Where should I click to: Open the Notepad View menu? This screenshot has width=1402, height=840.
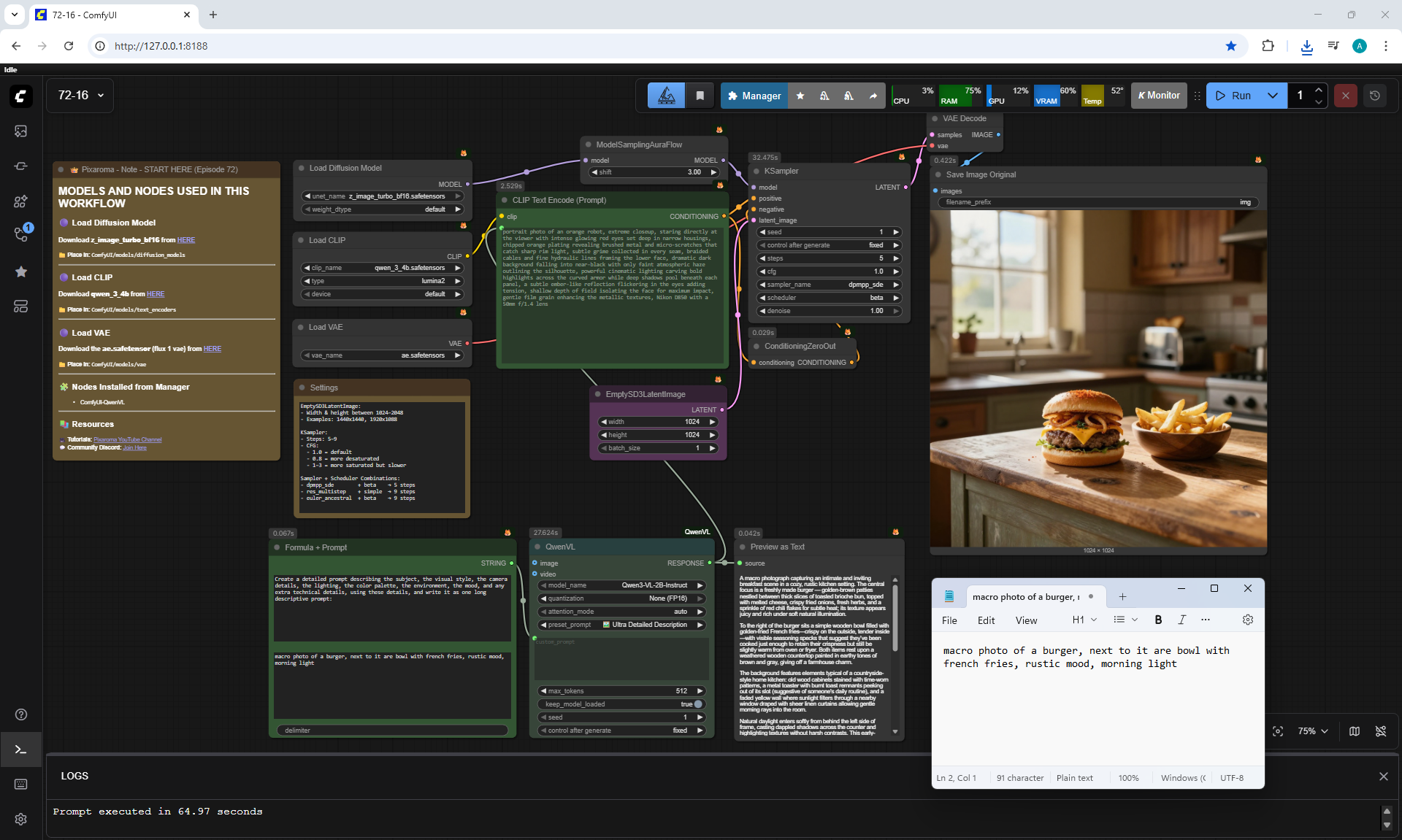(1026, 620)
